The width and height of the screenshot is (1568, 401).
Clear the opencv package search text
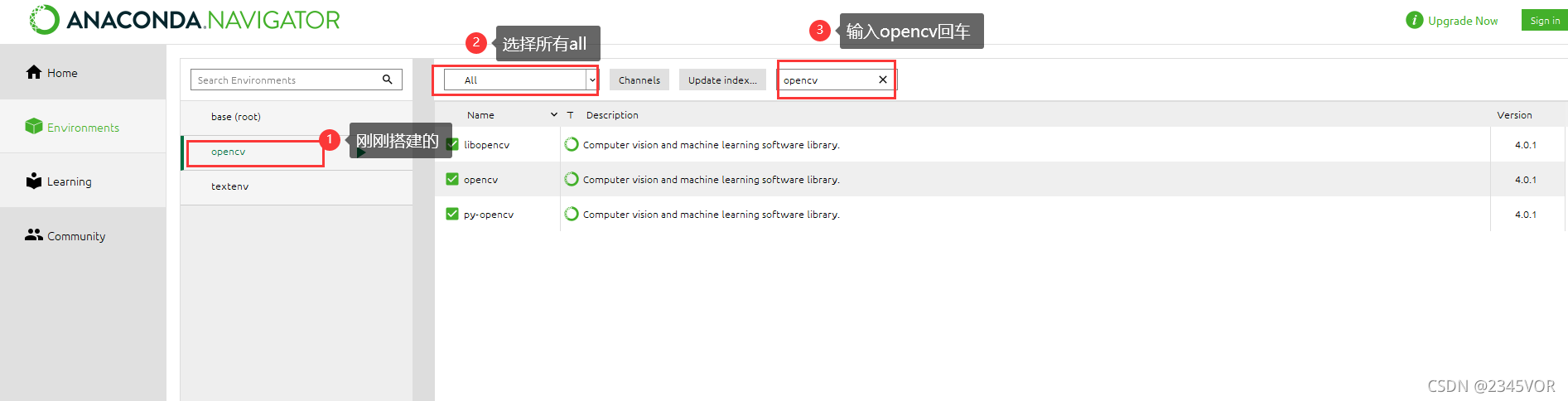883,80
